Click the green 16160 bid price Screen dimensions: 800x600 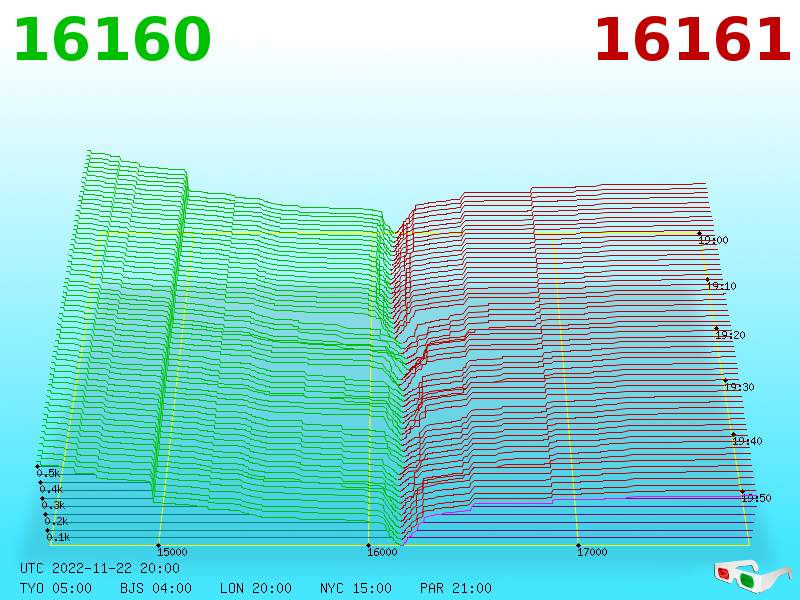pyautogui.click(x=113, y=40)
